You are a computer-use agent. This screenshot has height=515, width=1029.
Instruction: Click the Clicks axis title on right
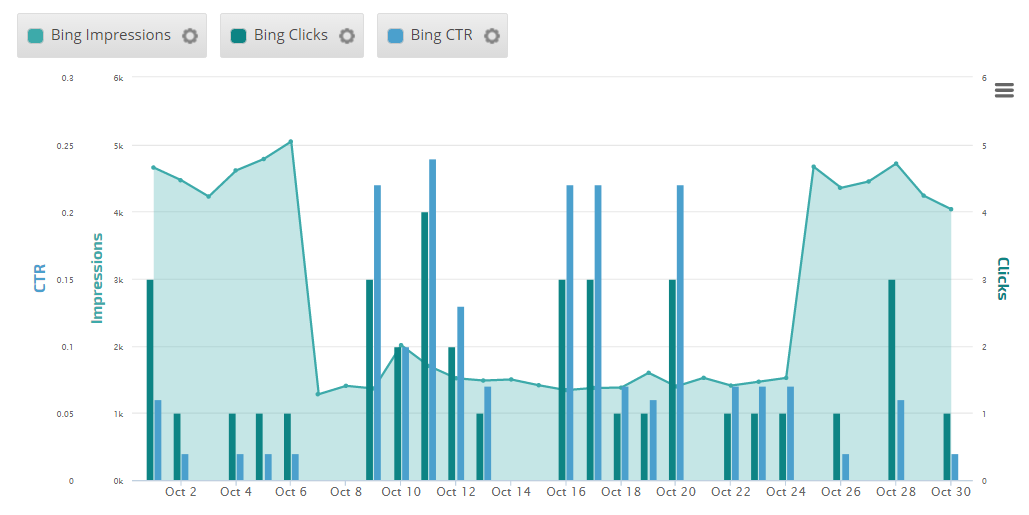[x=1003, y=279]
